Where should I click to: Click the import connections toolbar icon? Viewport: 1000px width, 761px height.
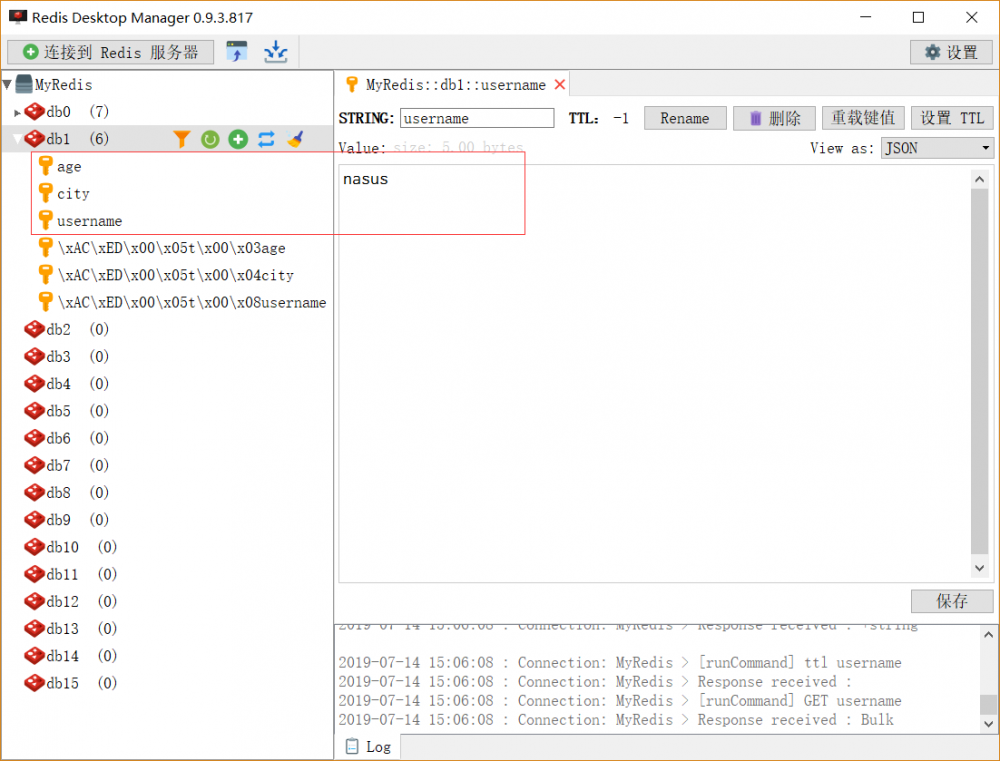coord(275,51)
